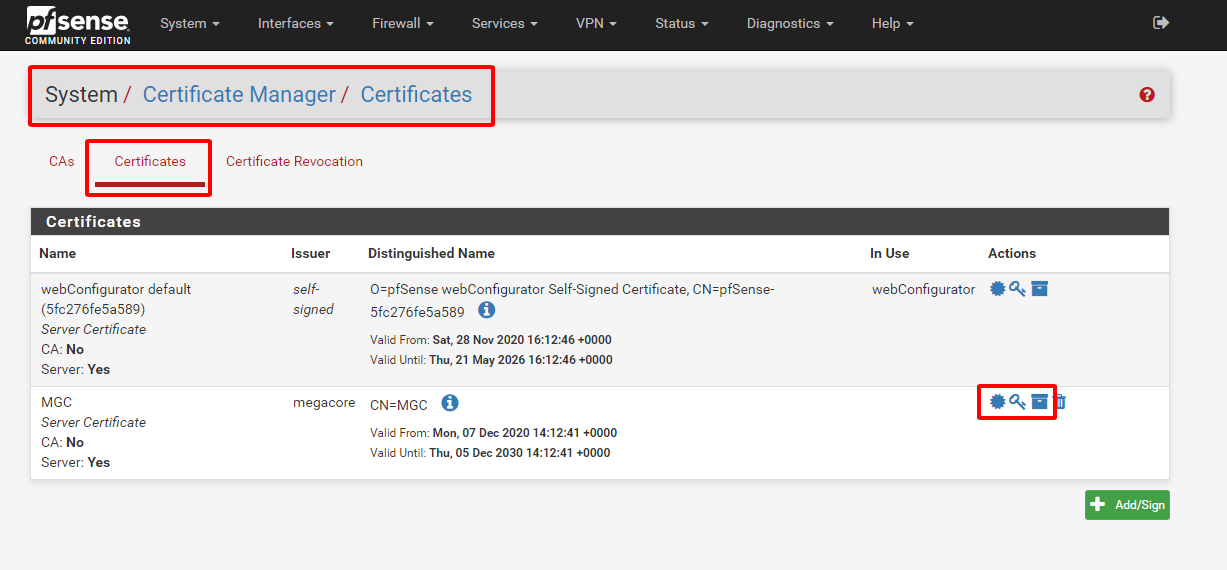
Task: Click the 'self-signed' issuer text
Action: click(313, 299)
